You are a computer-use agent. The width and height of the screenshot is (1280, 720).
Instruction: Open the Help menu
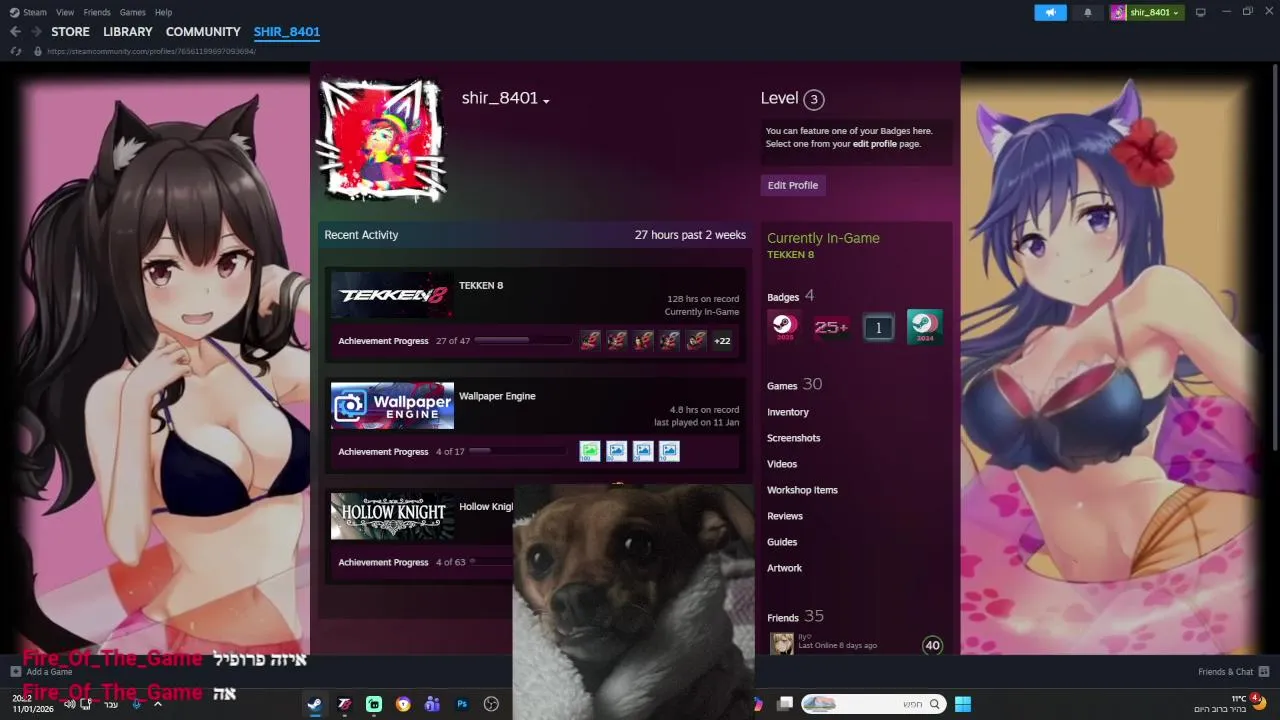point(164,12)
